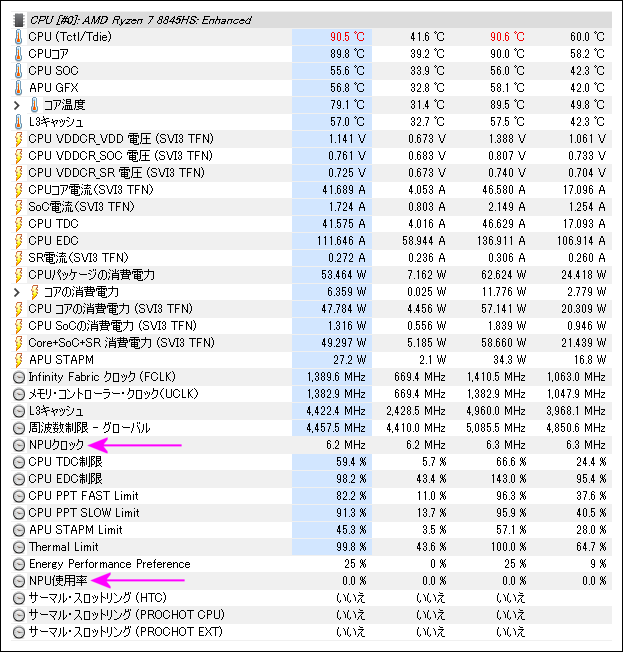Select the APU GFX sensor label
Screen dimensions: 623x652
(x=54, y=88)
